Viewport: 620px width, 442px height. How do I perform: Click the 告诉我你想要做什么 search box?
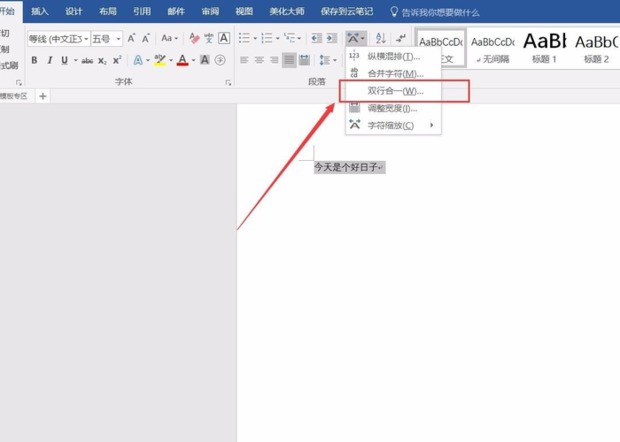[440, 12]
